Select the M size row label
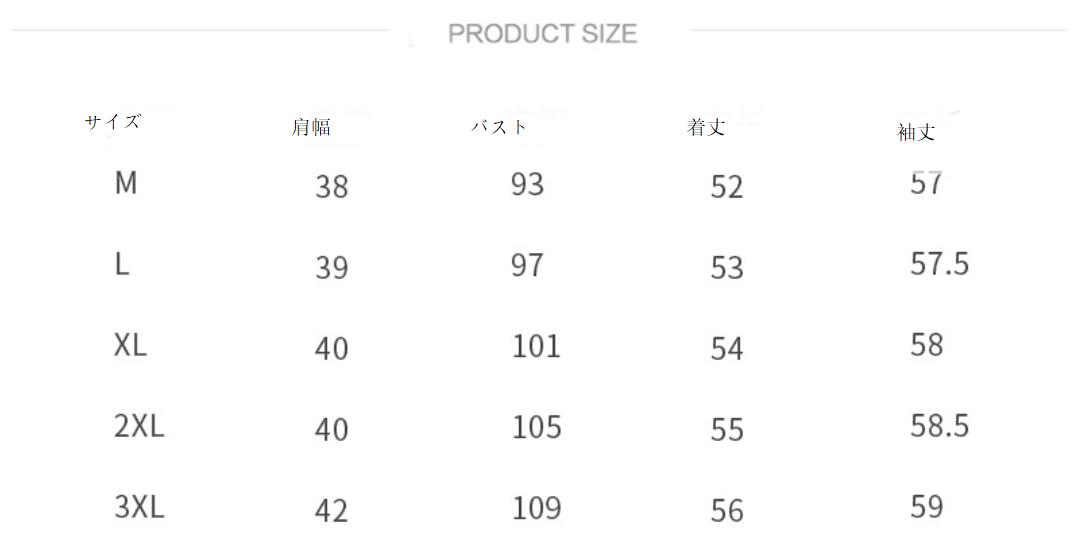 (126, 184)
